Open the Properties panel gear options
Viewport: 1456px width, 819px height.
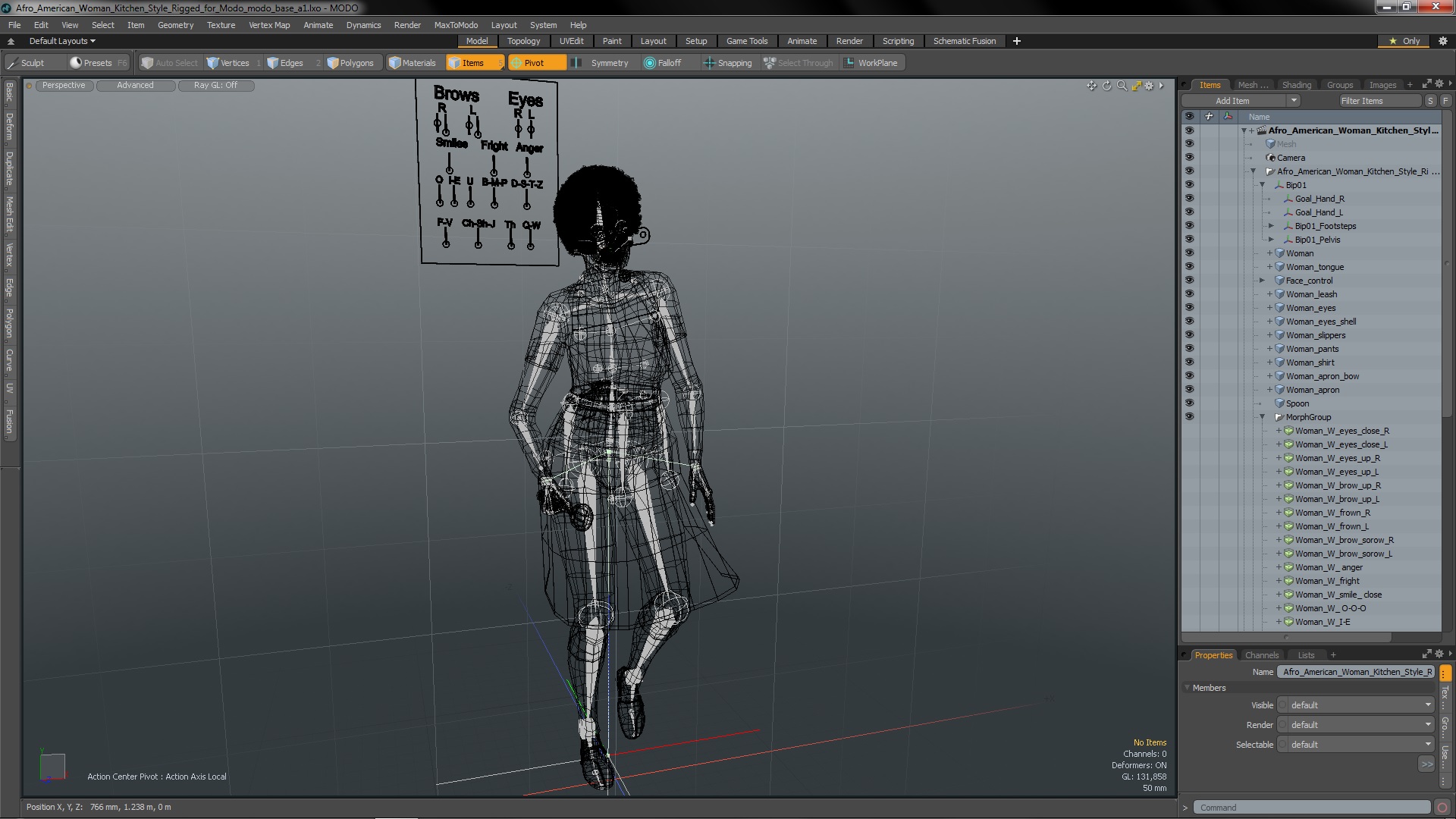(x=1439, y=654)
